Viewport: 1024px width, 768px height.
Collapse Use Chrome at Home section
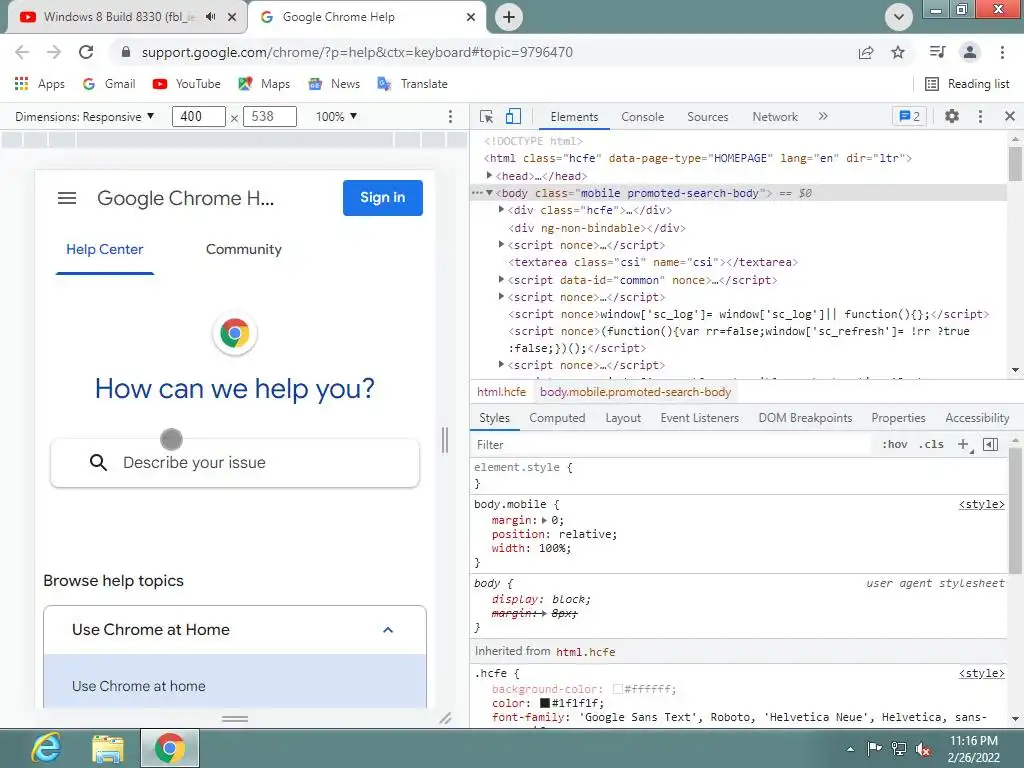[x=388, y=630]
